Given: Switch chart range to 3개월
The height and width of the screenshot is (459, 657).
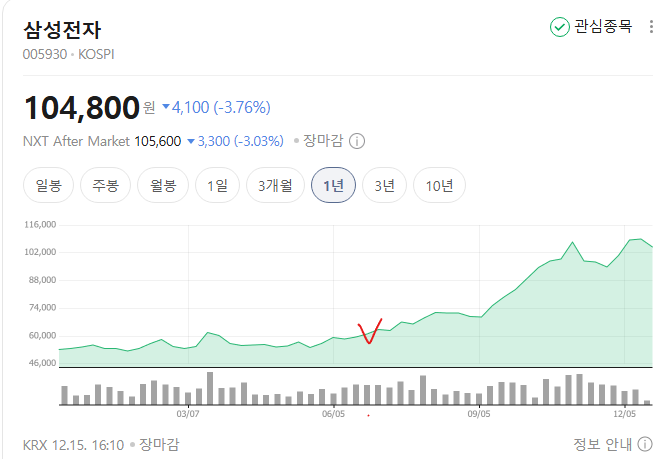Looking at the screenshot, I should point(275,185).
